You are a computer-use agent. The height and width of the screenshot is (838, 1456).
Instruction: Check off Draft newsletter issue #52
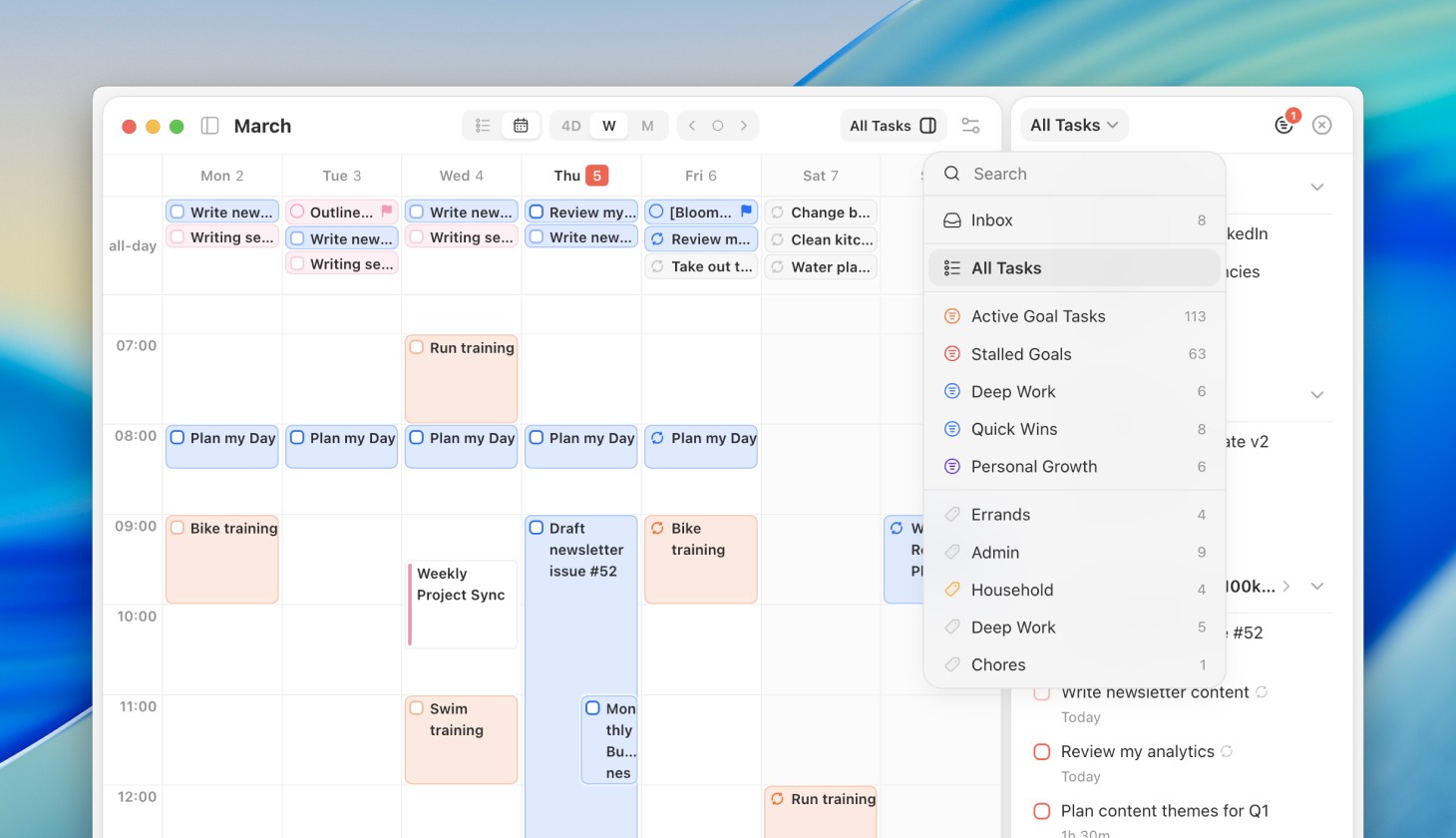point(537,529)
